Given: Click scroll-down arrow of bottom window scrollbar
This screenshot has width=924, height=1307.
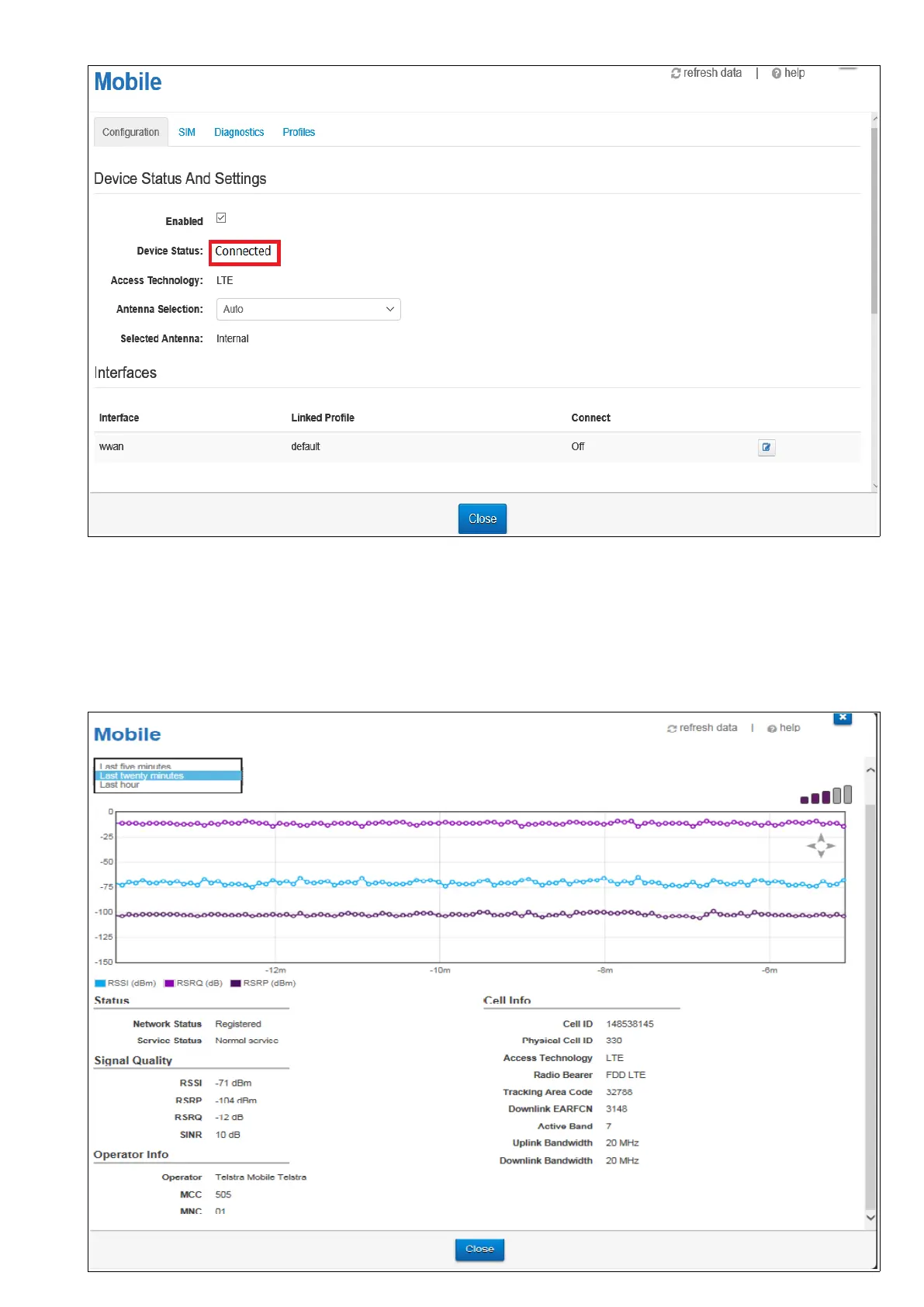Looking at the screenshot, I should click(870, 1218).
